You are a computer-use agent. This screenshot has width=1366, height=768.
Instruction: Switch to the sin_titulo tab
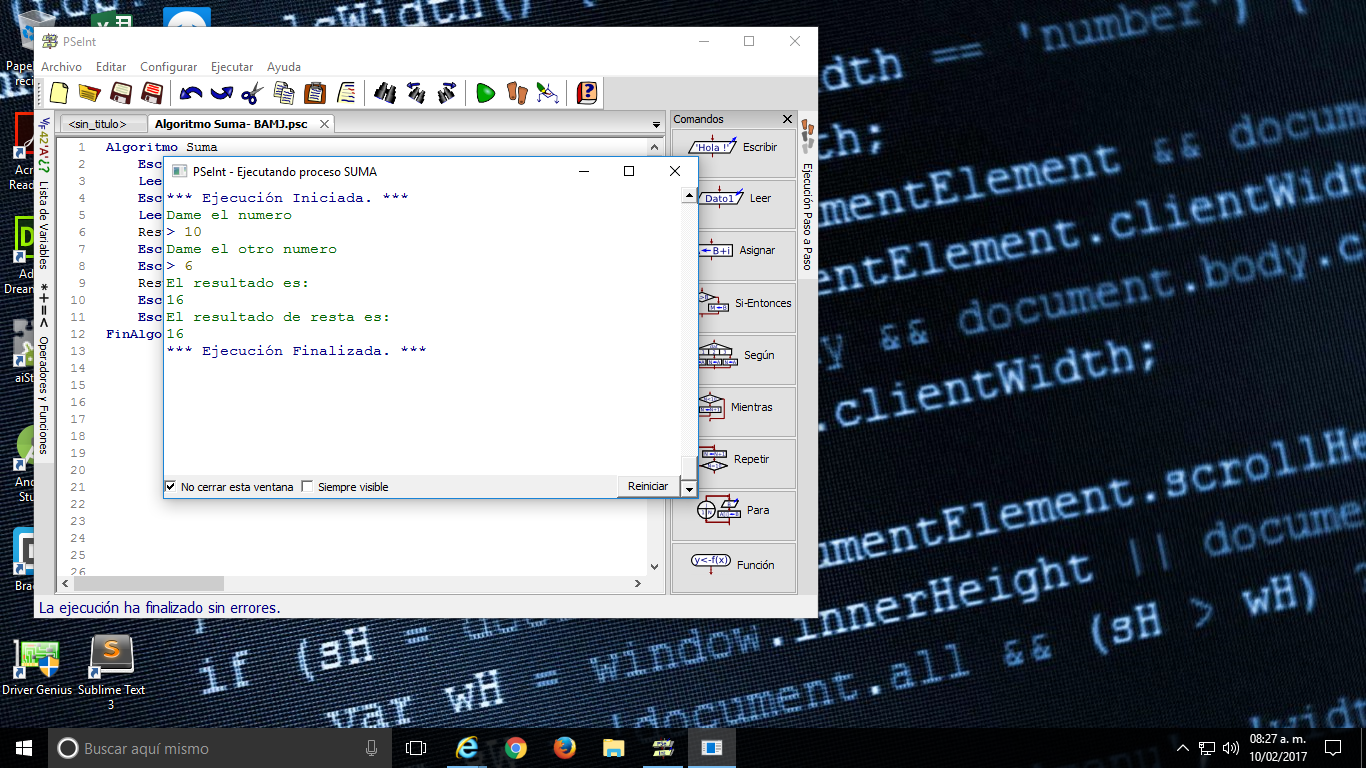(x=97, y=123)
